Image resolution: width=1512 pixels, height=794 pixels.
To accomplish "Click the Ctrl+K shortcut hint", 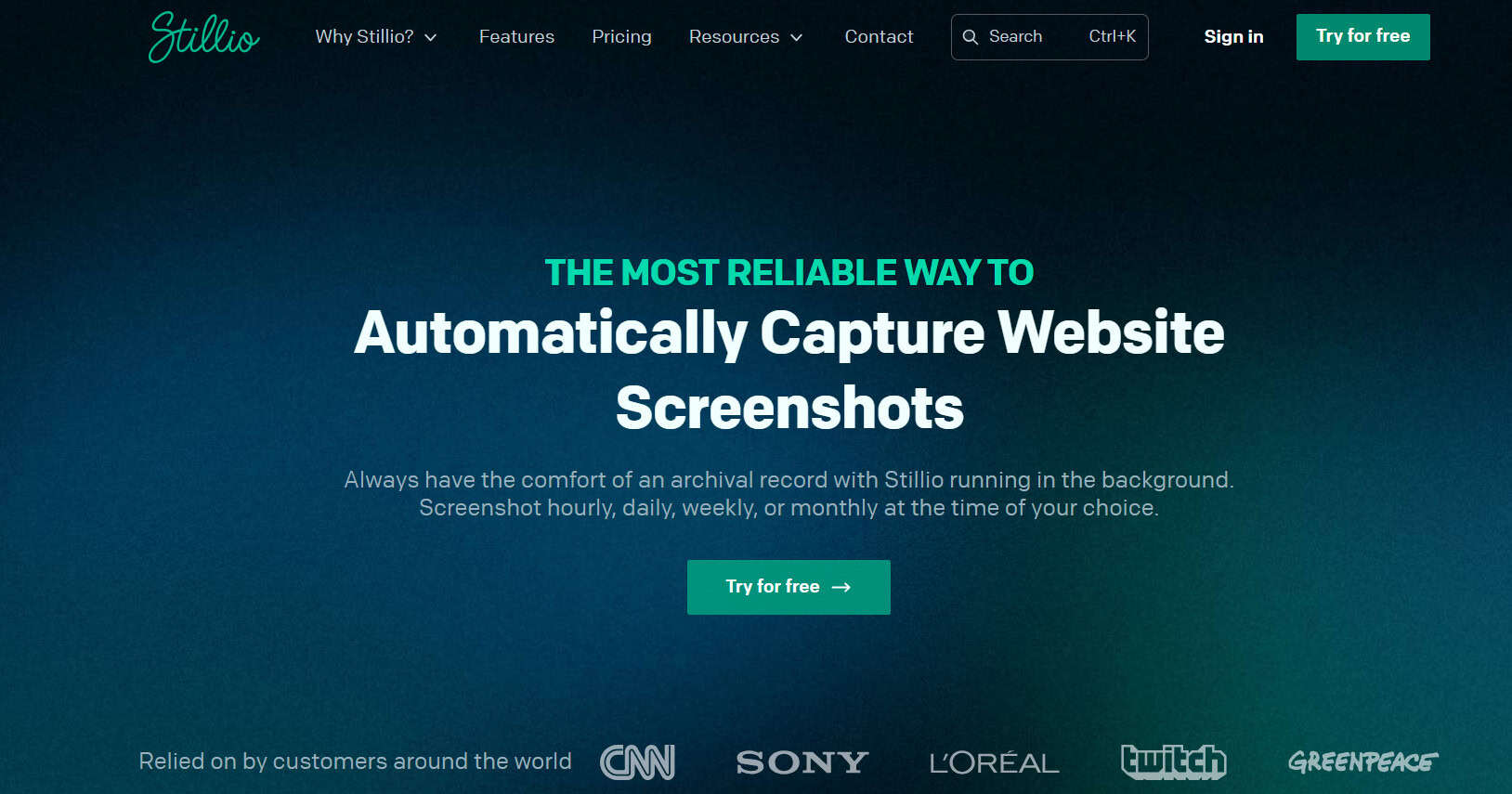I will [x=1113, y=36].
